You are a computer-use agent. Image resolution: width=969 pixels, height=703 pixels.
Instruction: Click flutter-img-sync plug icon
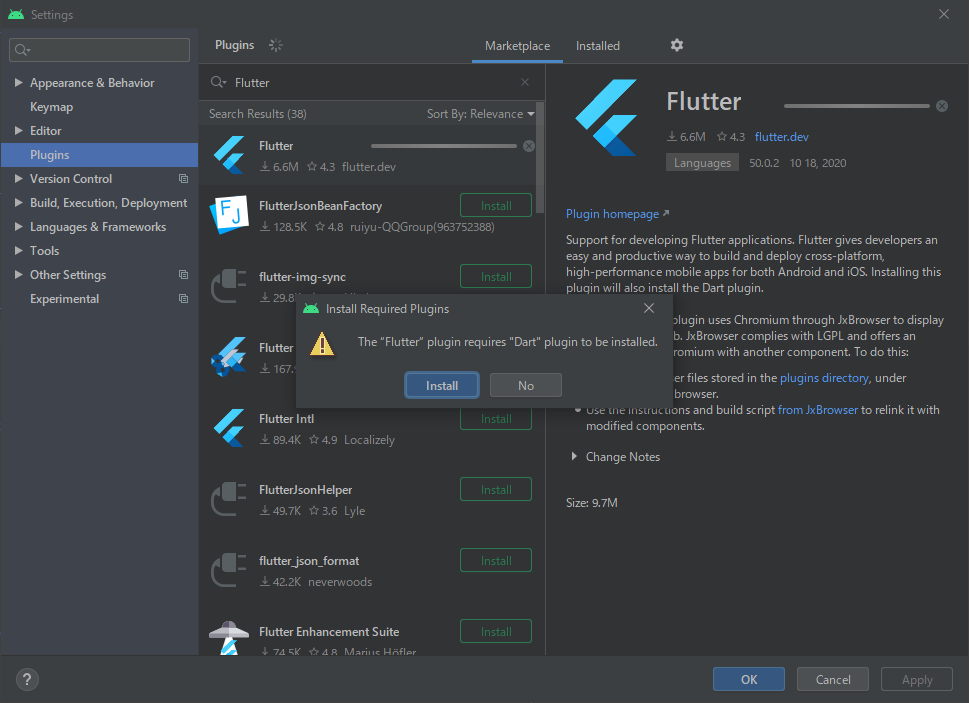click(x=229, y=286)
